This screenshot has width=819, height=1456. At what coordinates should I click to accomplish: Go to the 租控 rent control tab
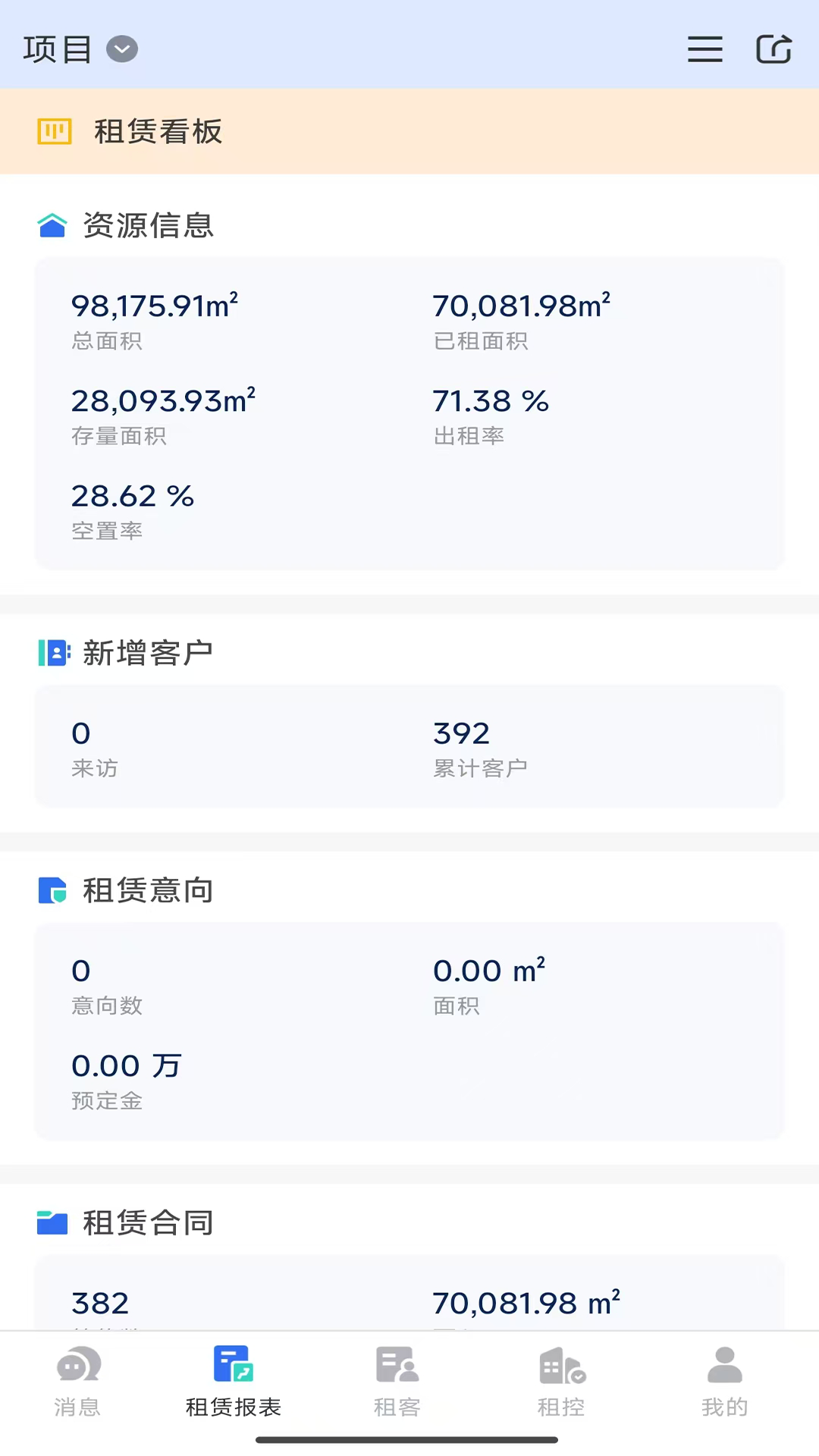(561, 1381)
